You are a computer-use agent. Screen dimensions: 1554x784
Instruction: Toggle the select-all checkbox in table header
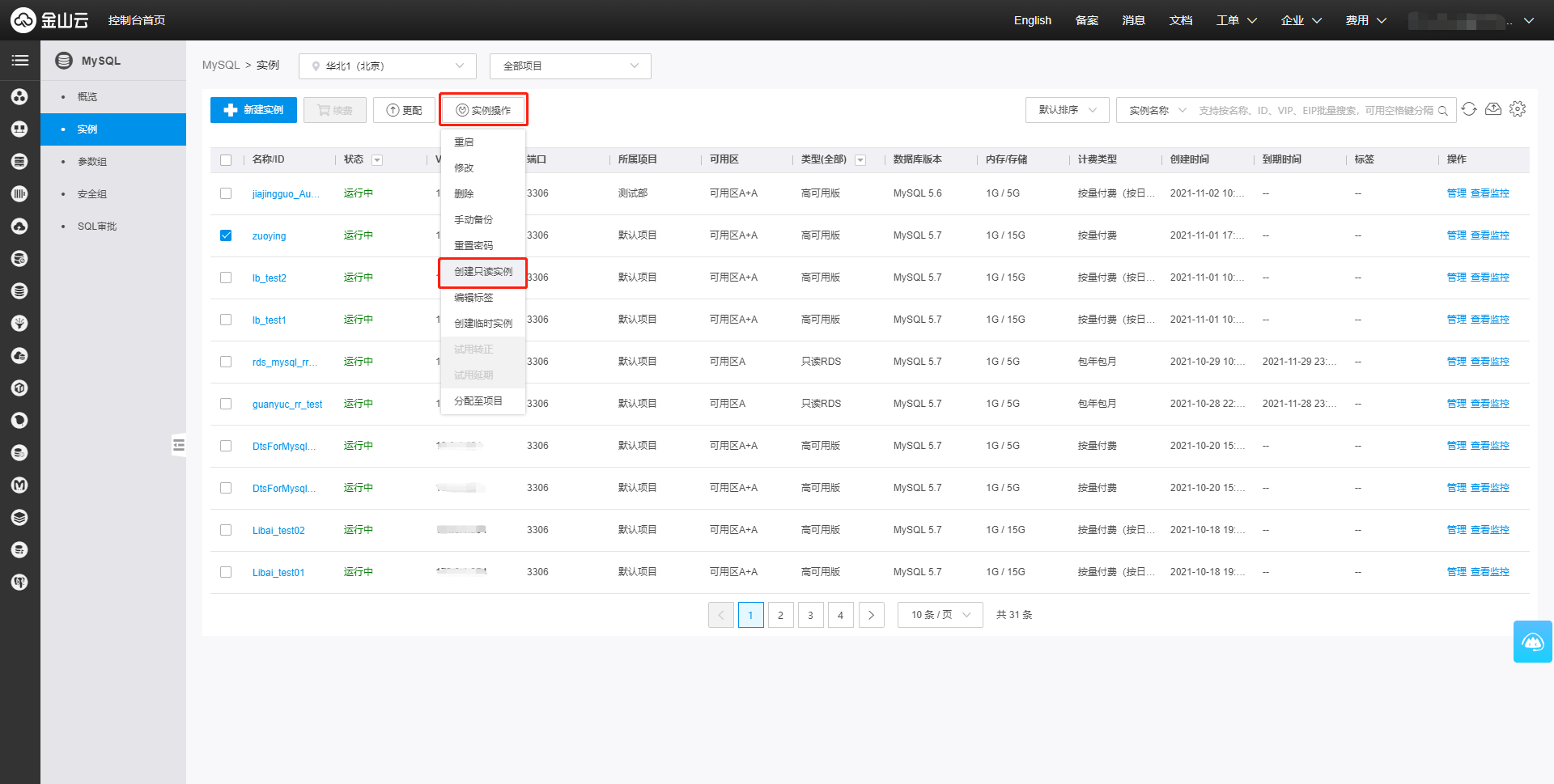pyautogui.click(x=226, y=160)
